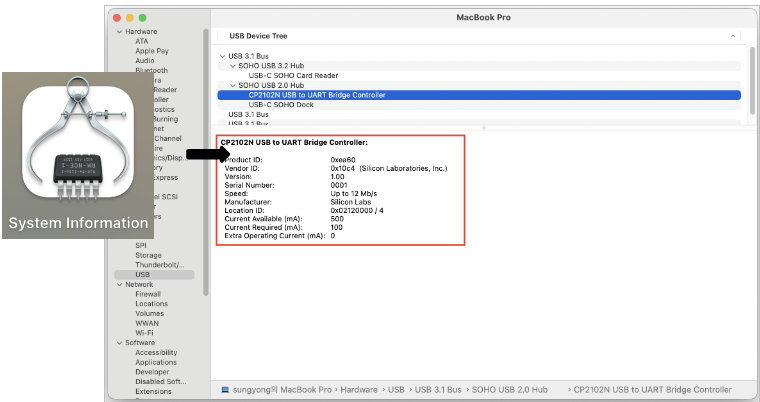The width and height of the screenshot is (760, 402).
Task: Select the highlighted CP2102N tree row
Action: point(479,95)
